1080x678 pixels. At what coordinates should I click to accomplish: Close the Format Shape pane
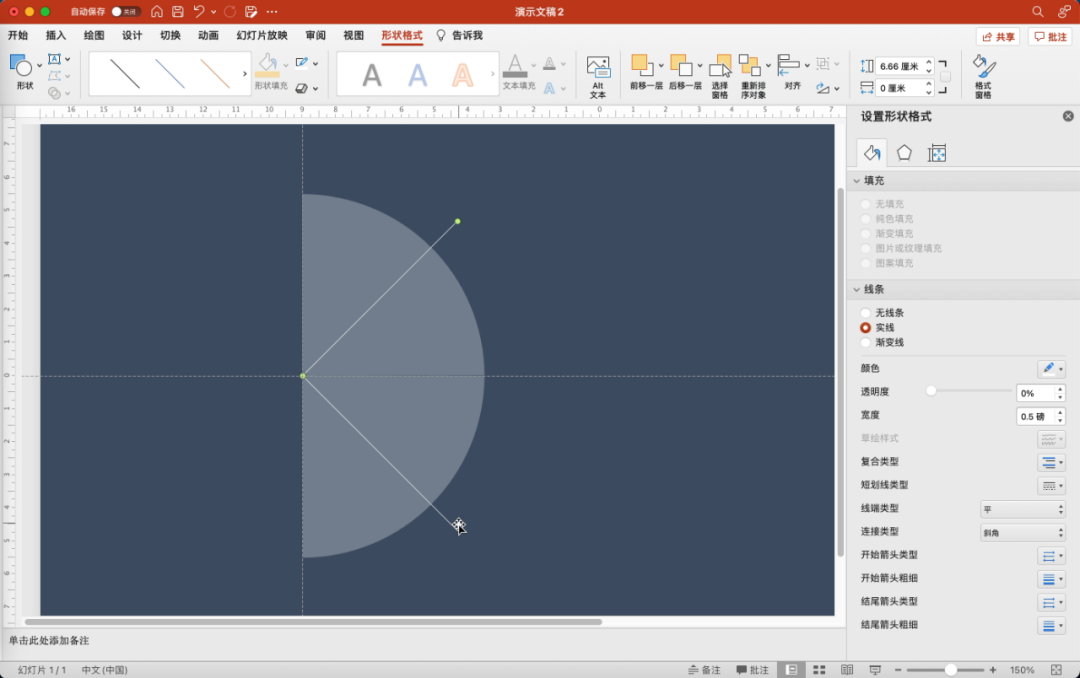1068,116
